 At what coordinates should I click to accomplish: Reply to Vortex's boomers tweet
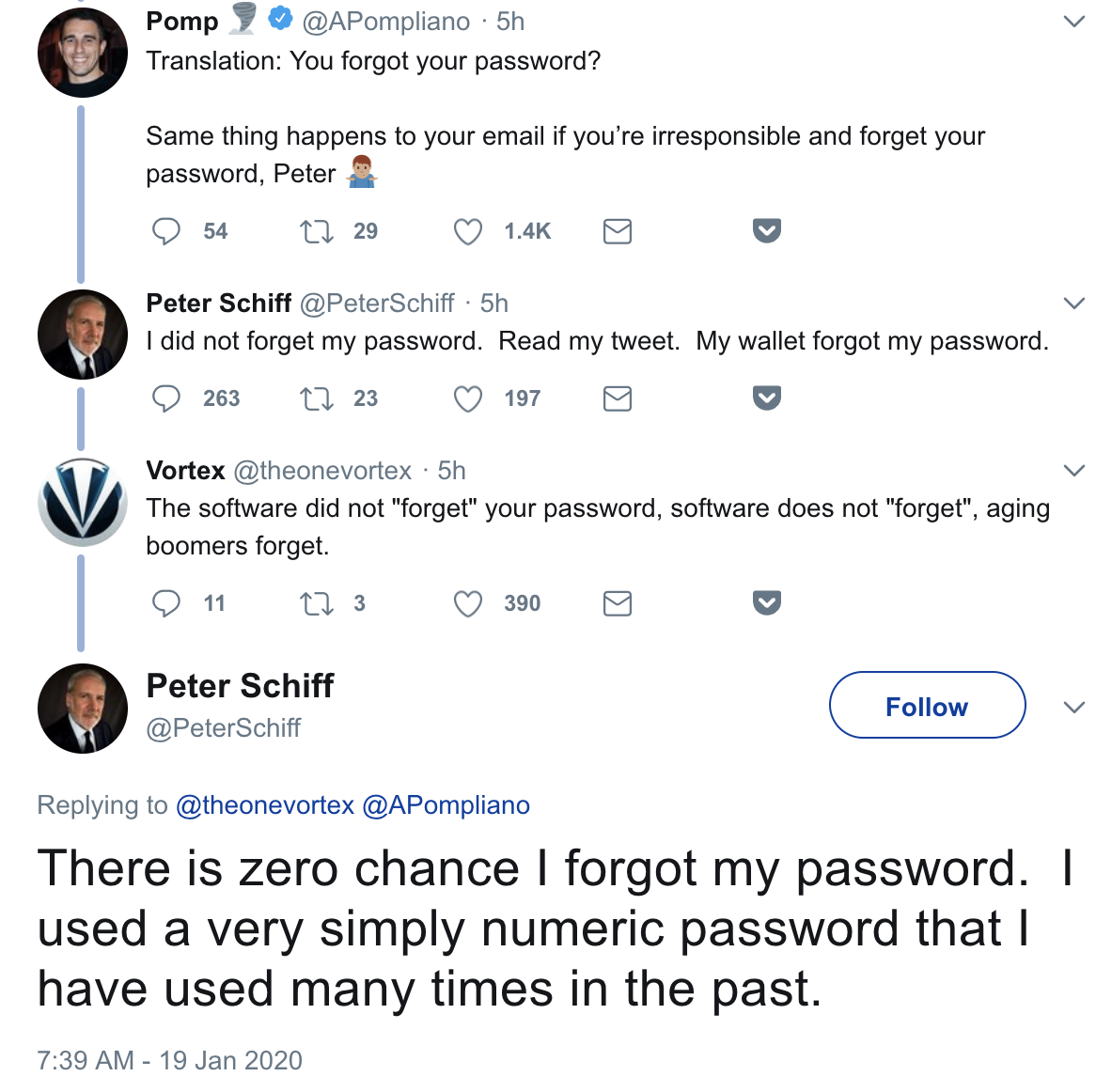click(x=166, y=603)
